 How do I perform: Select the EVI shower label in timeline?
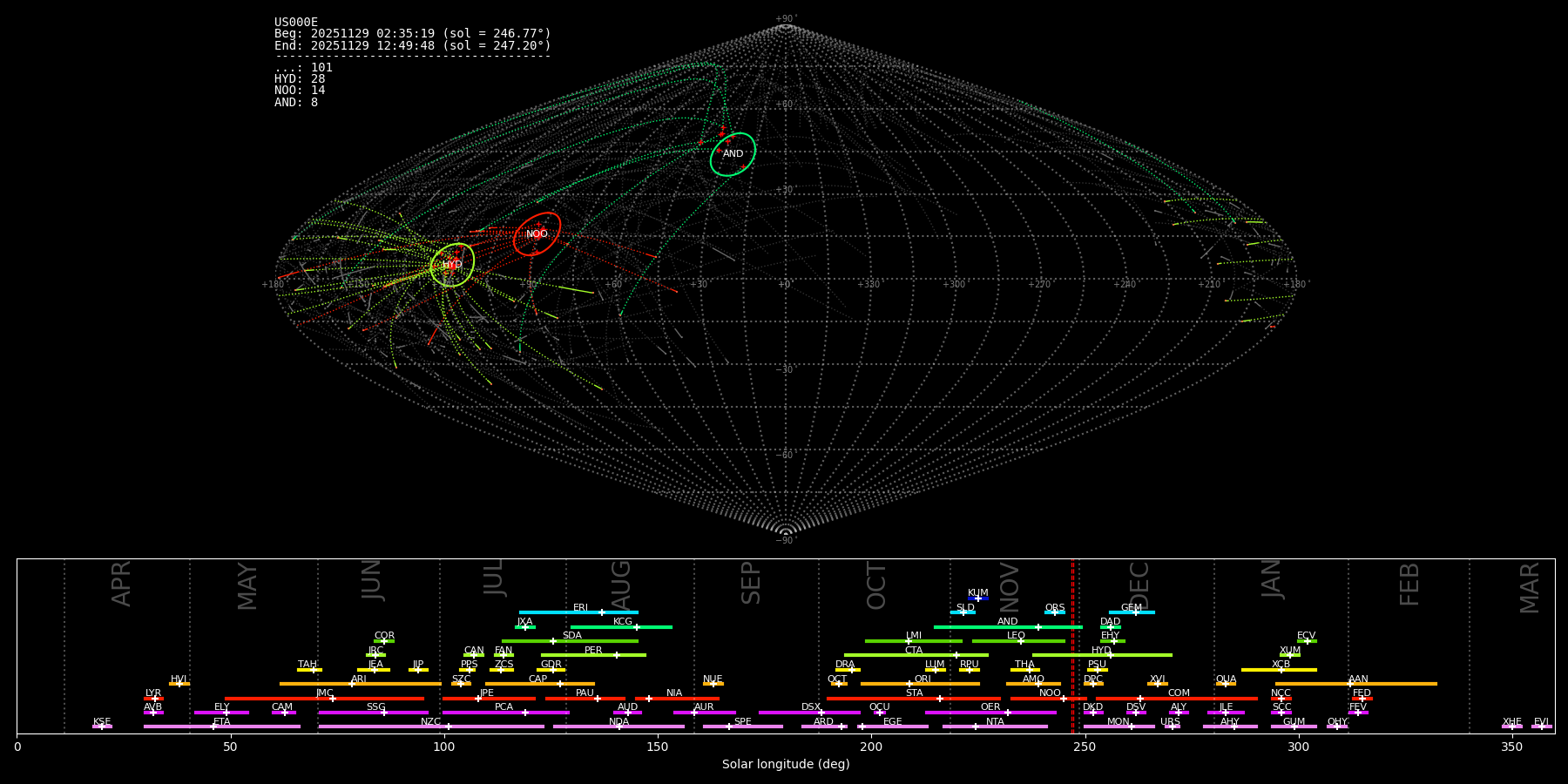[x=1541, y=722]
